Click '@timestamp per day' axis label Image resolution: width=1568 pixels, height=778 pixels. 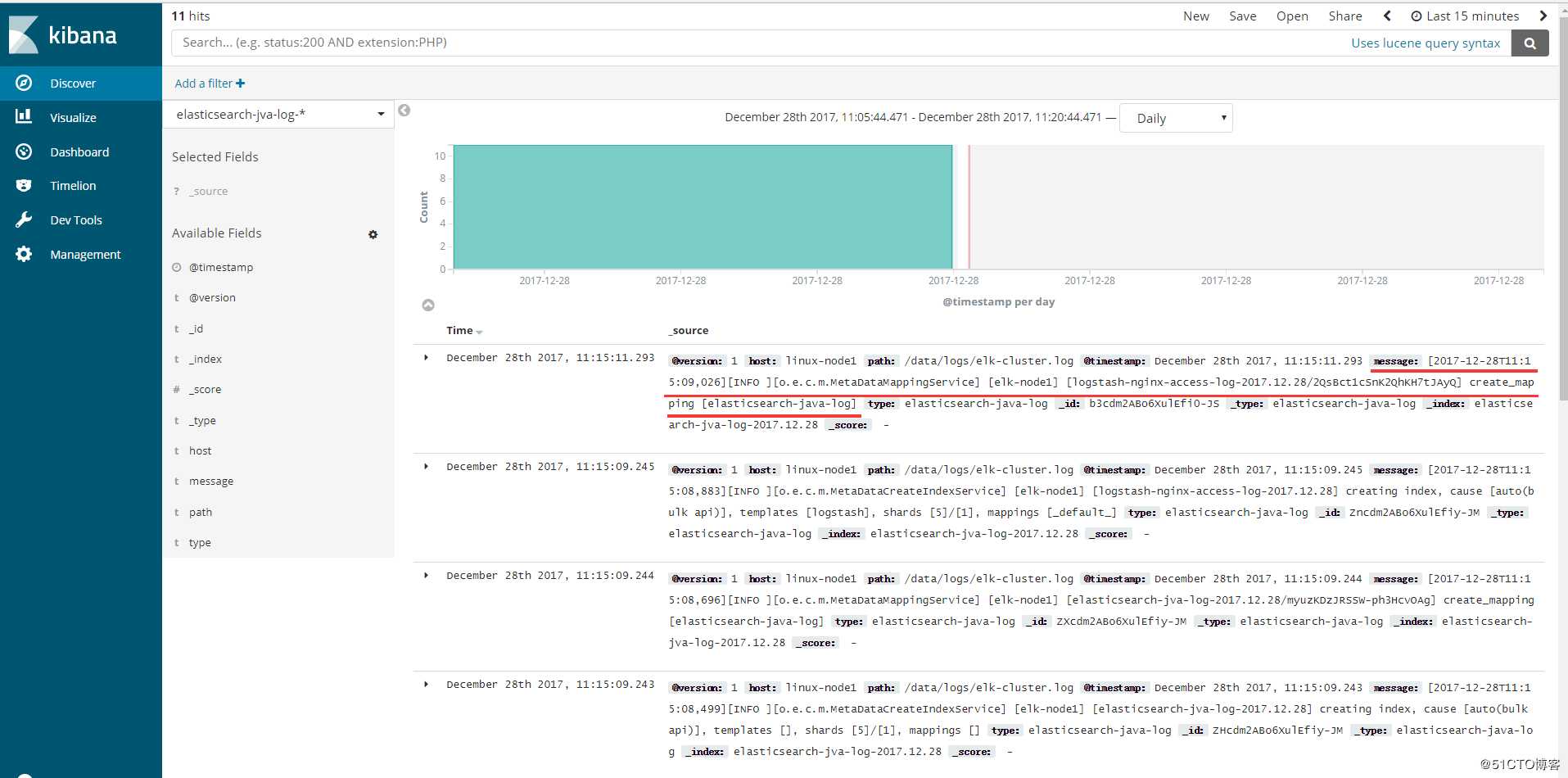click(x=998, y=302)
